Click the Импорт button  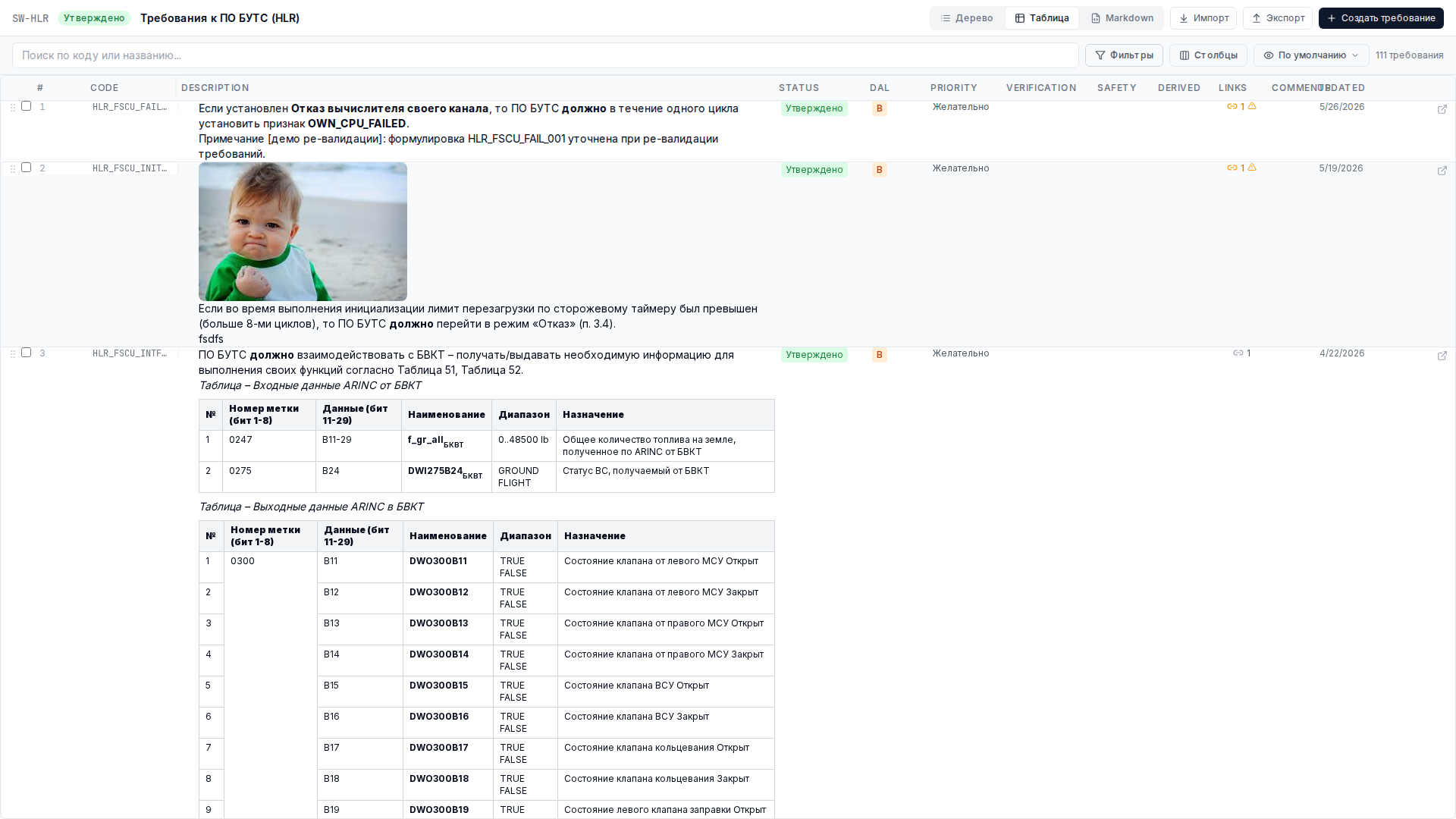coord(1203,18)
